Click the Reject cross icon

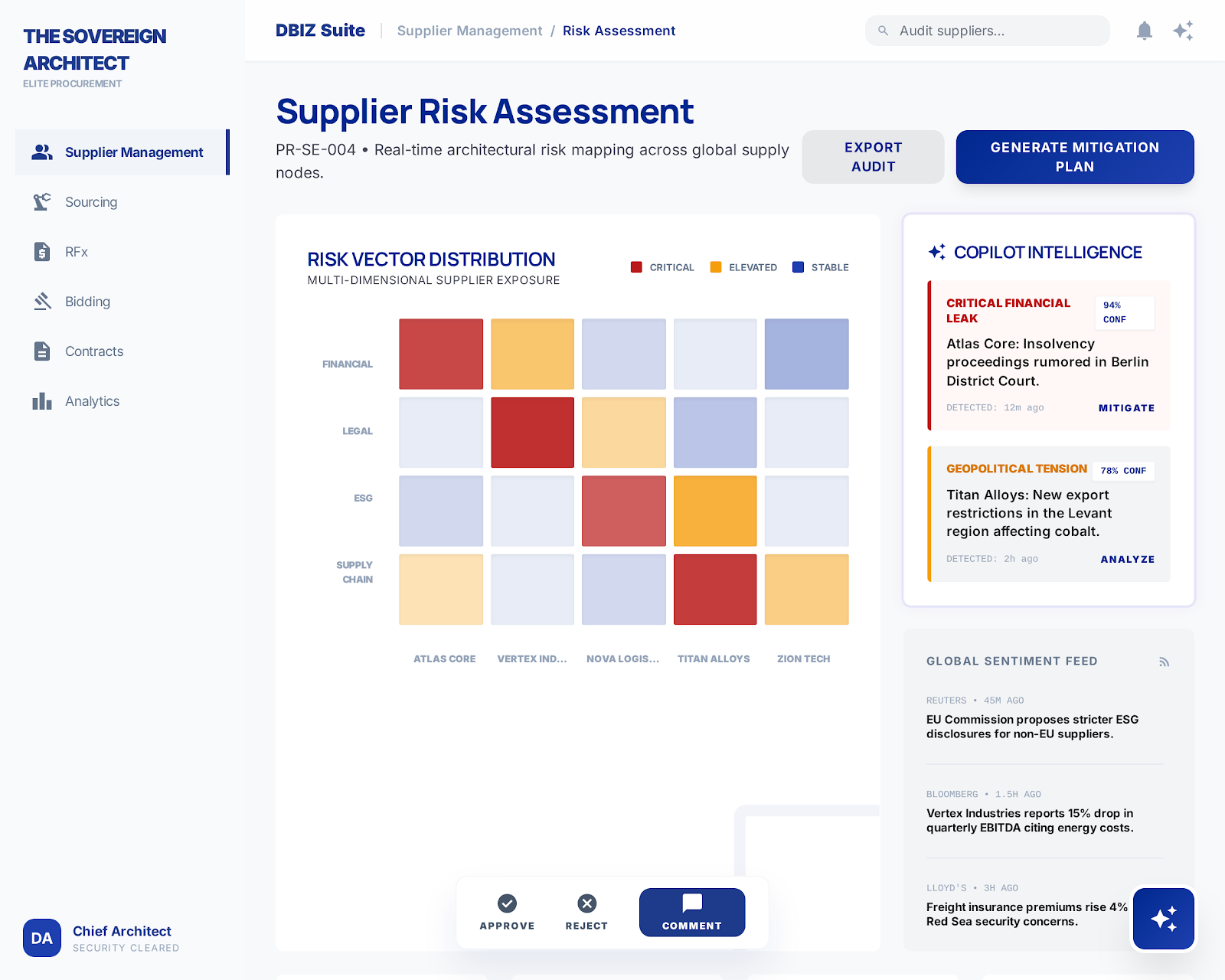click(x=586, y=903)
